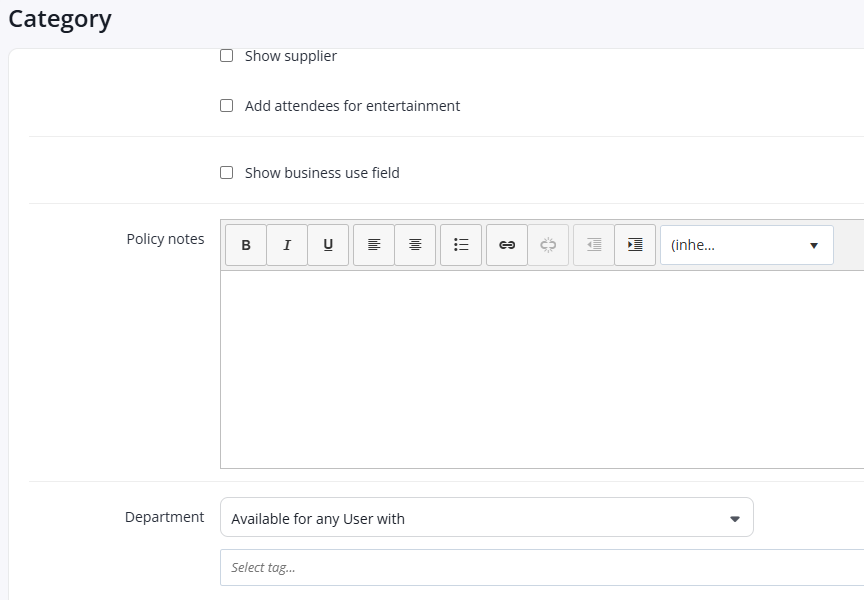Image resolution: width=864 pixels, height=600 pixels.
Task: Open the Department availability dropdown
Action: coord(487,517)
